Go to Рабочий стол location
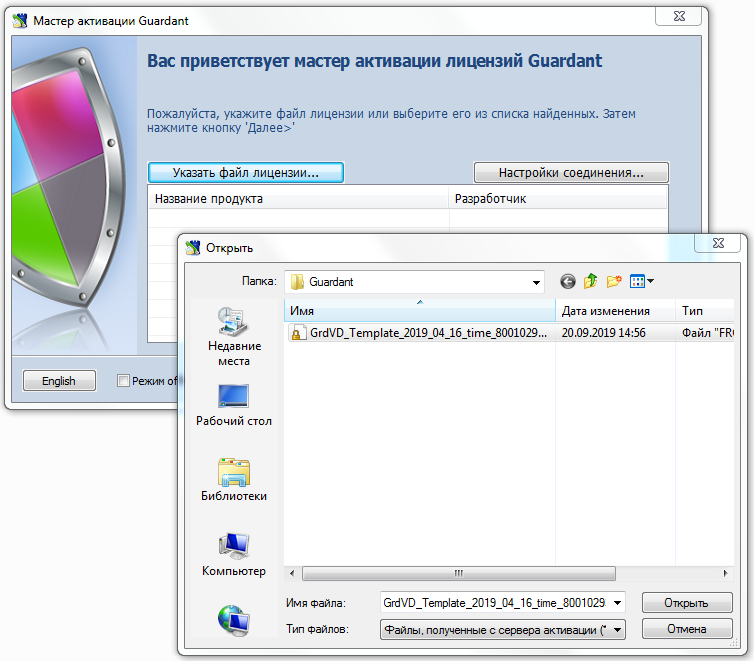This screenshot has width=754, height=661. tap(234, 404)
